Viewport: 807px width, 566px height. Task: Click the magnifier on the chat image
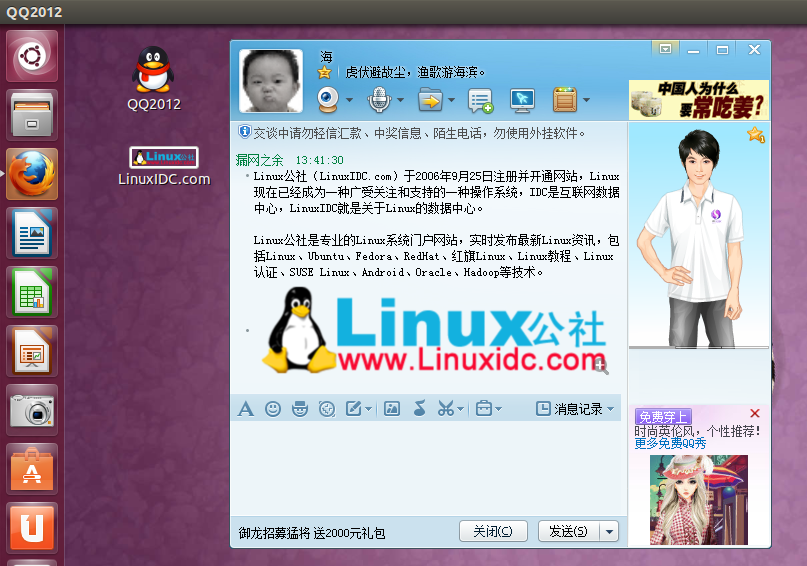601,366
